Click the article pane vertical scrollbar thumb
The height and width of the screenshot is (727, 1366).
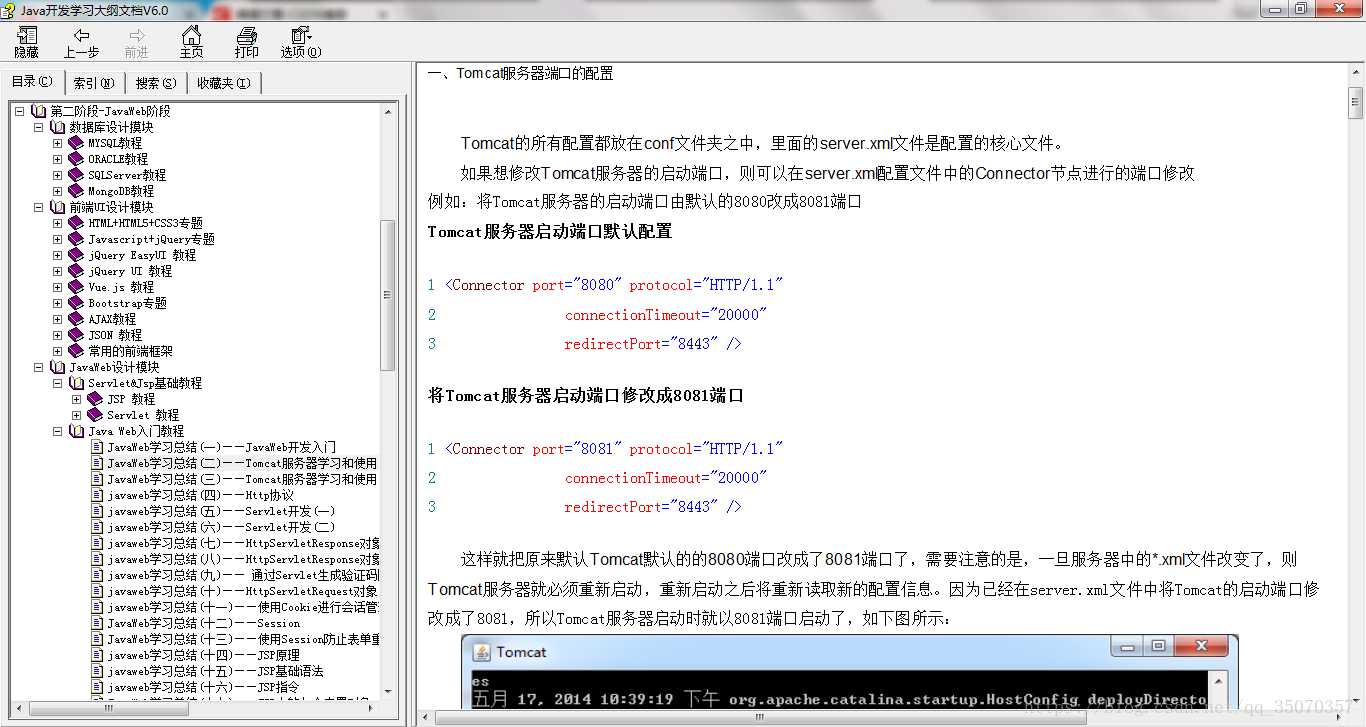pyautogui.click(x=1356, y=102)
